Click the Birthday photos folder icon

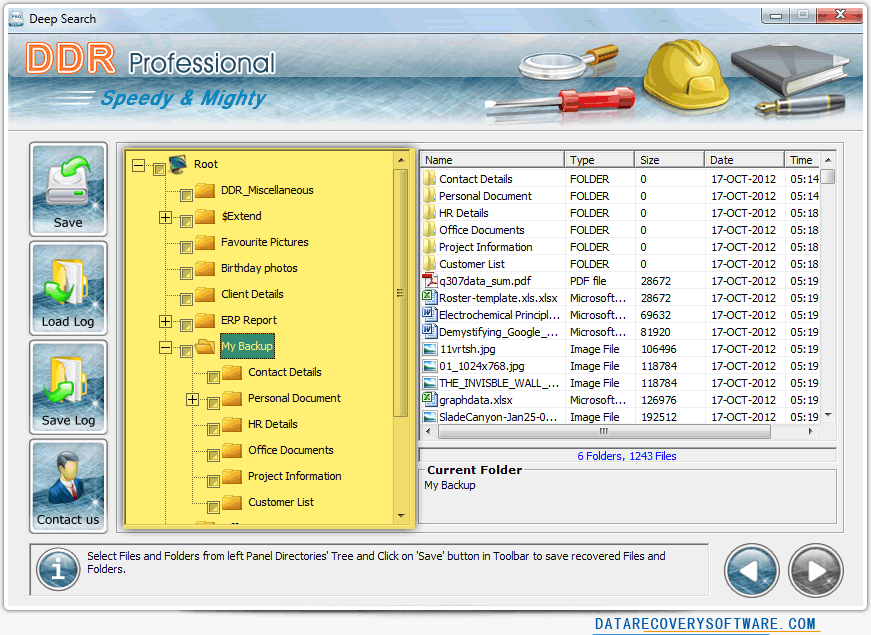pos(205,268)
